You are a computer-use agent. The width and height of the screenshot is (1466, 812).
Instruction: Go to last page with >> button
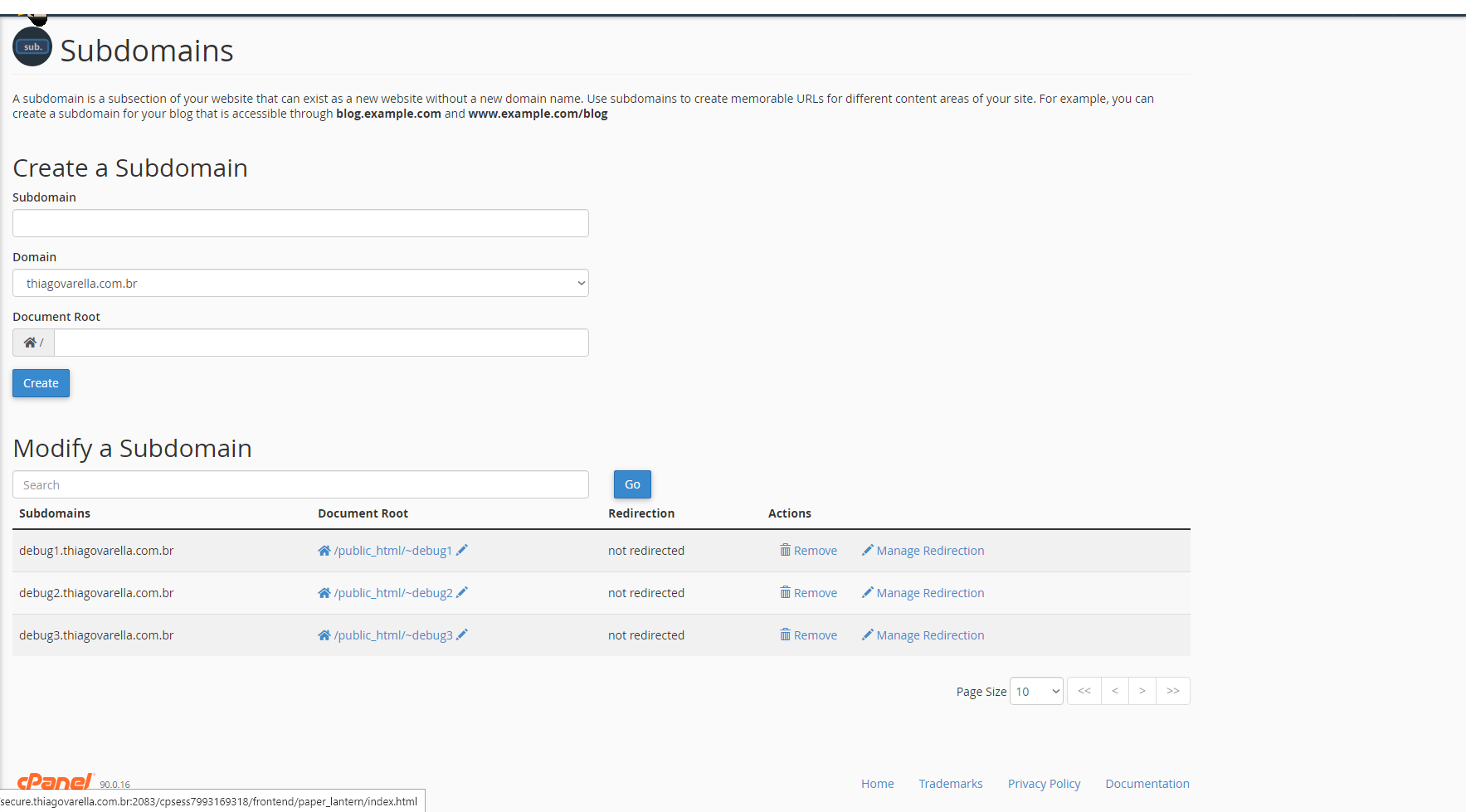(1173, 691)
